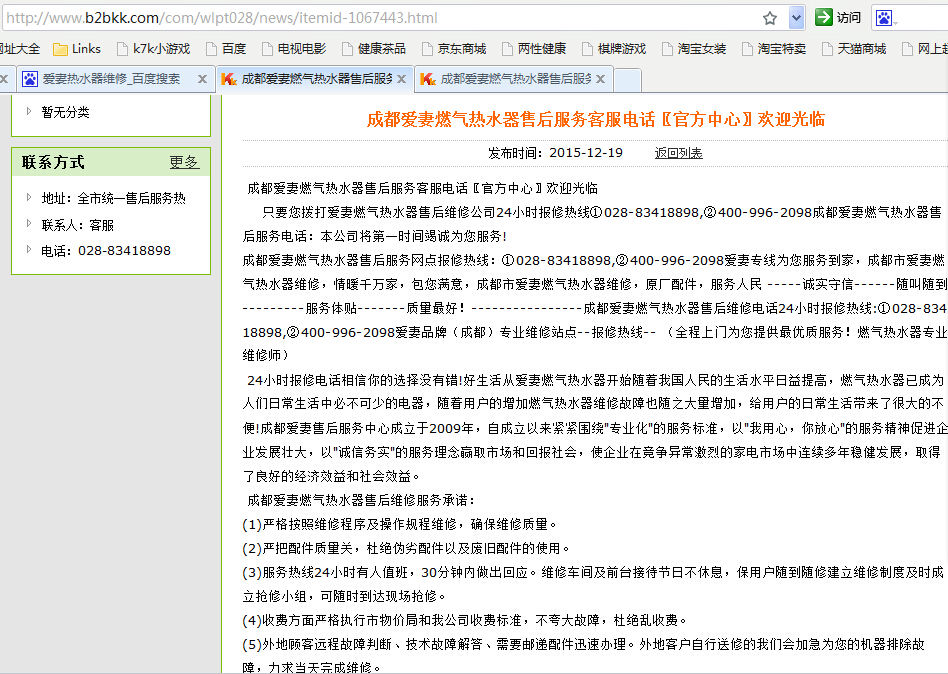Open the 健康茶品 bookmark
948x674 pixels.
pos(374,49)
